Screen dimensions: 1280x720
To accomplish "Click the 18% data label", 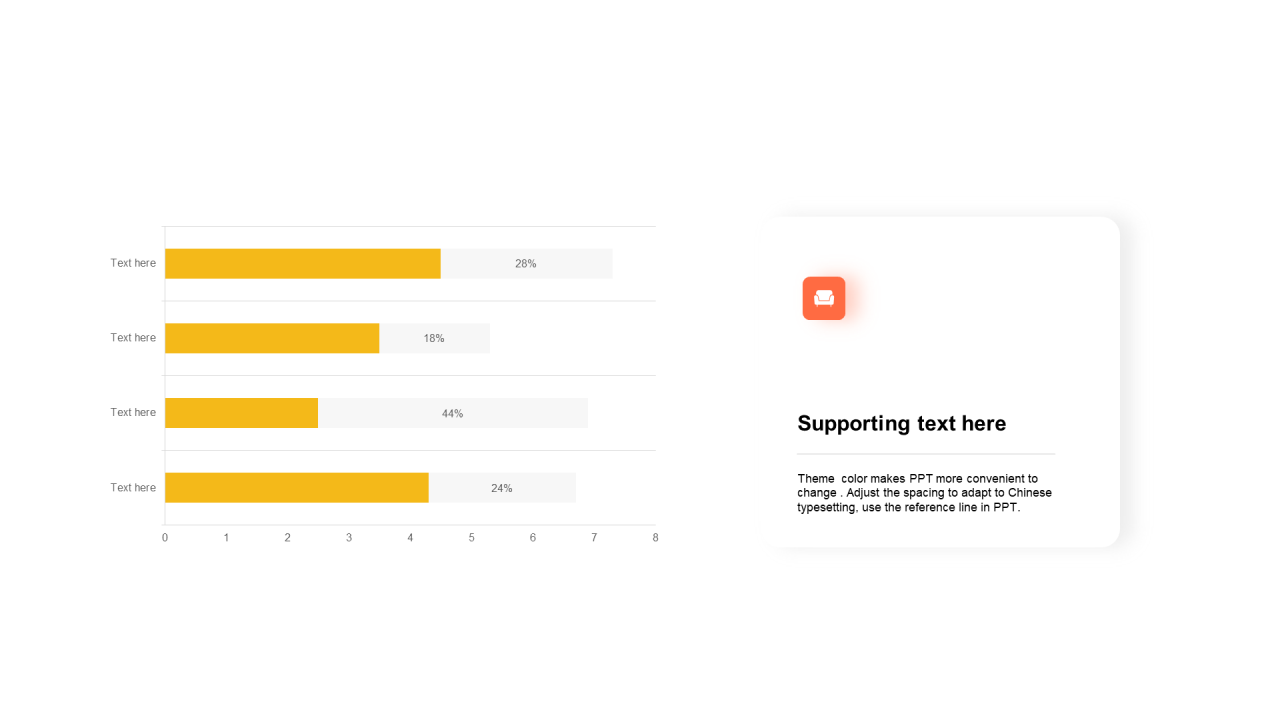I will pos(434,338).
